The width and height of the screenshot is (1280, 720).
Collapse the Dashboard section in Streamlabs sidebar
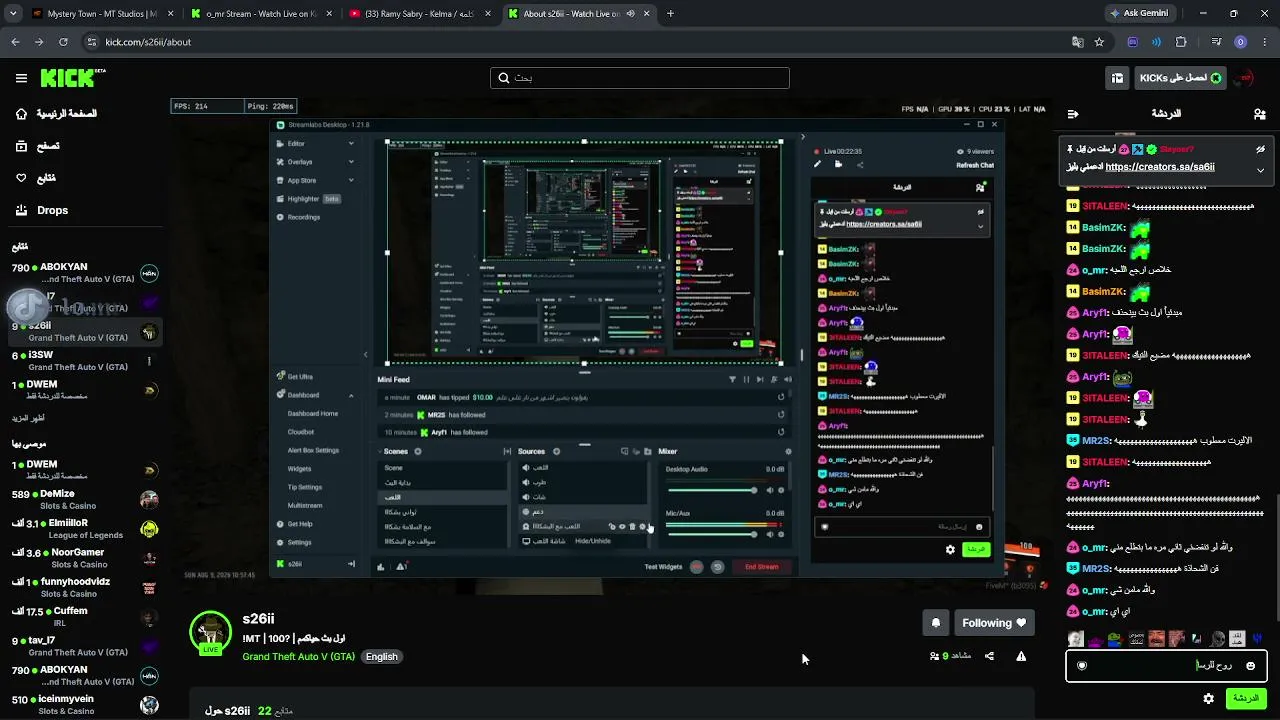[x=351, y=395]
